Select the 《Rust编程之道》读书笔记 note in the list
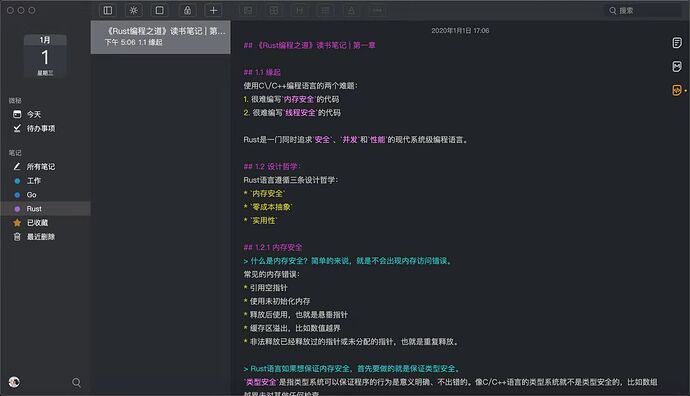This screenshot has height=396, width=690. tap(161, 37)
